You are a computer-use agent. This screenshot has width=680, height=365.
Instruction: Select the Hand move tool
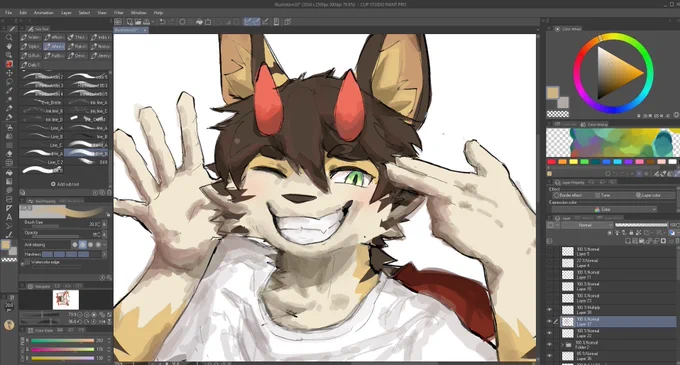click(x=9, y=46)
